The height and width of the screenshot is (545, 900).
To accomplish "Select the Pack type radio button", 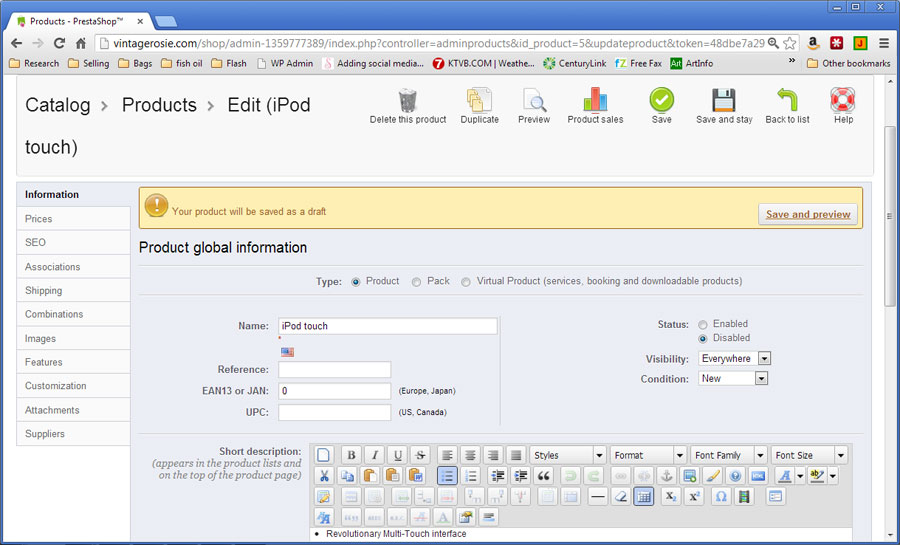I will 416,282.
